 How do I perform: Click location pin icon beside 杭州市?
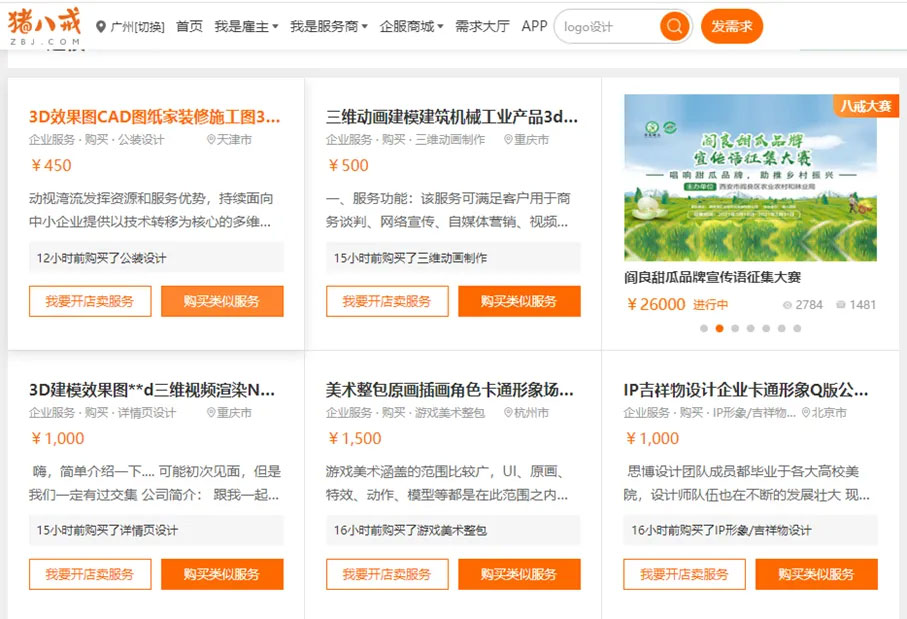pos(508,413)
